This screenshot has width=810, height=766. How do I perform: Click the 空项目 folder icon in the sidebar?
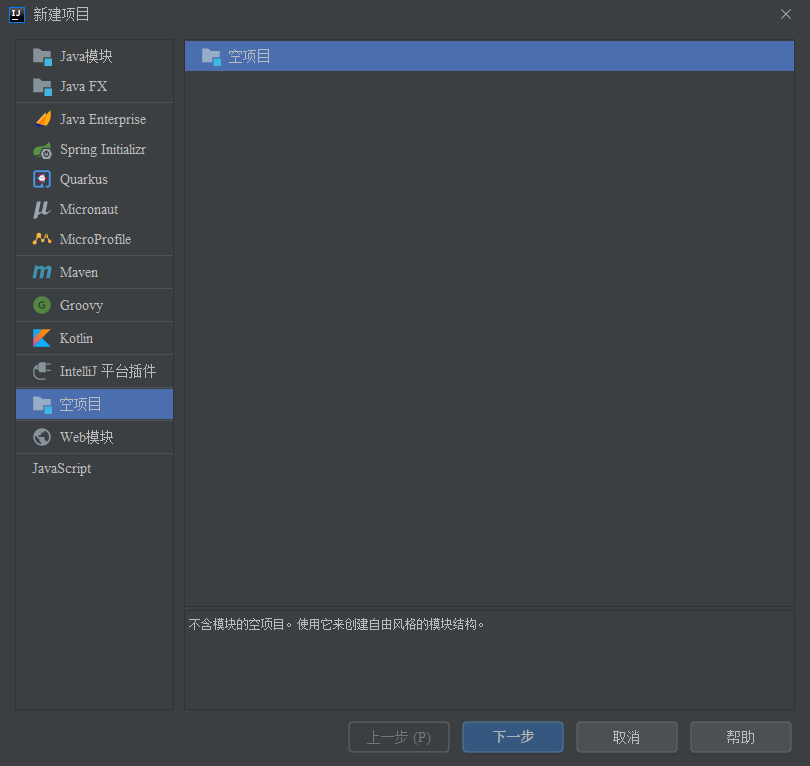click(x=42, y=404)
